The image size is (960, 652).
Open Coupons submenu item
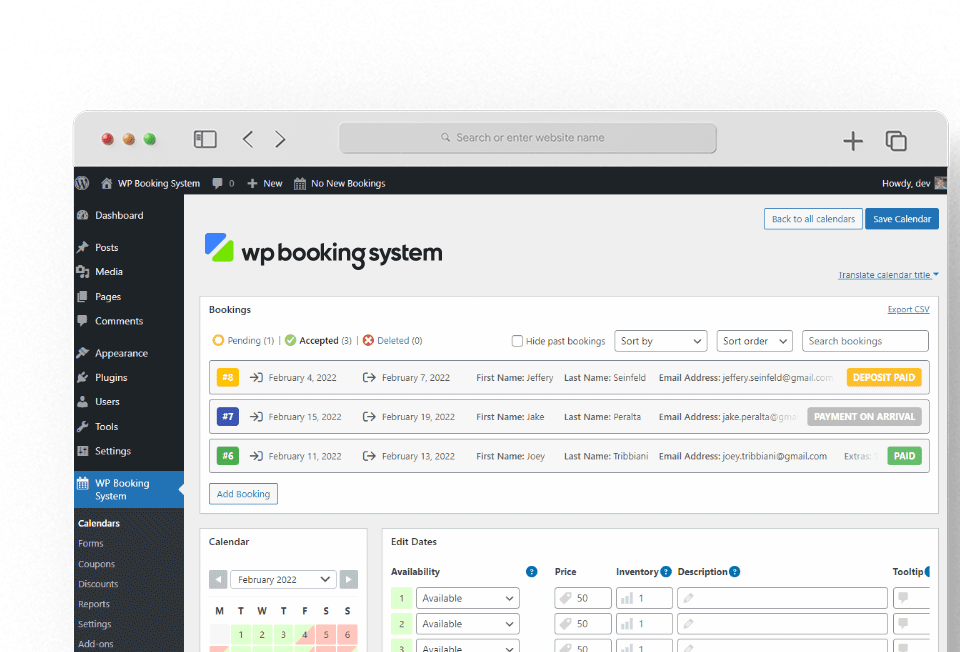(x=97, y=564)
